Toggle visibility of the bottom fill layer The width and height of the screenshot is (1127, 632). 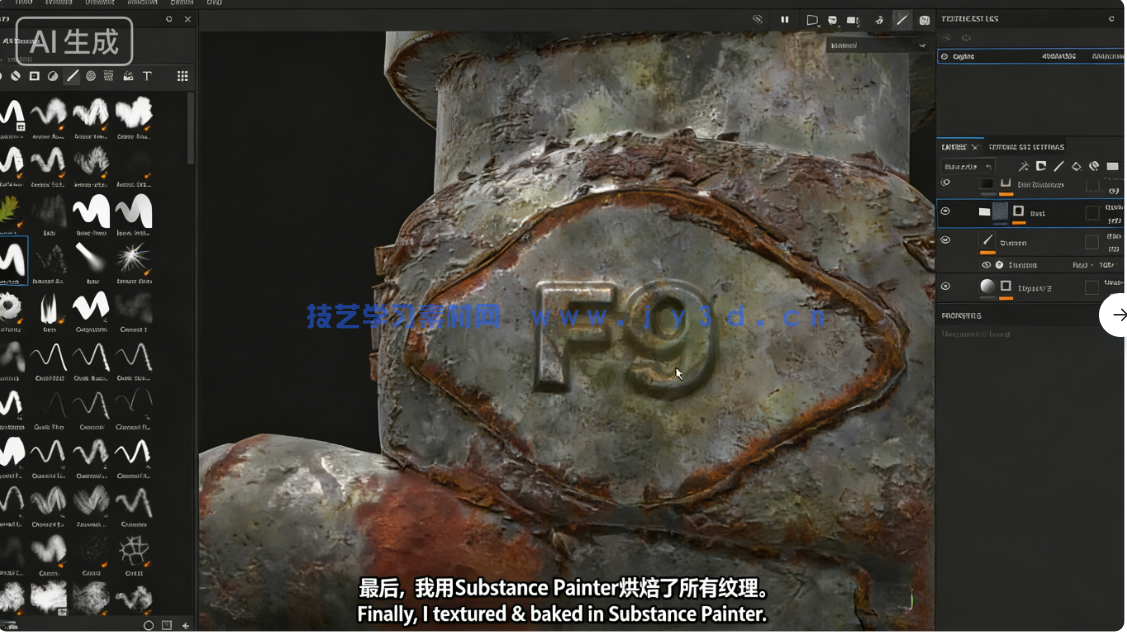click(945, 285)
